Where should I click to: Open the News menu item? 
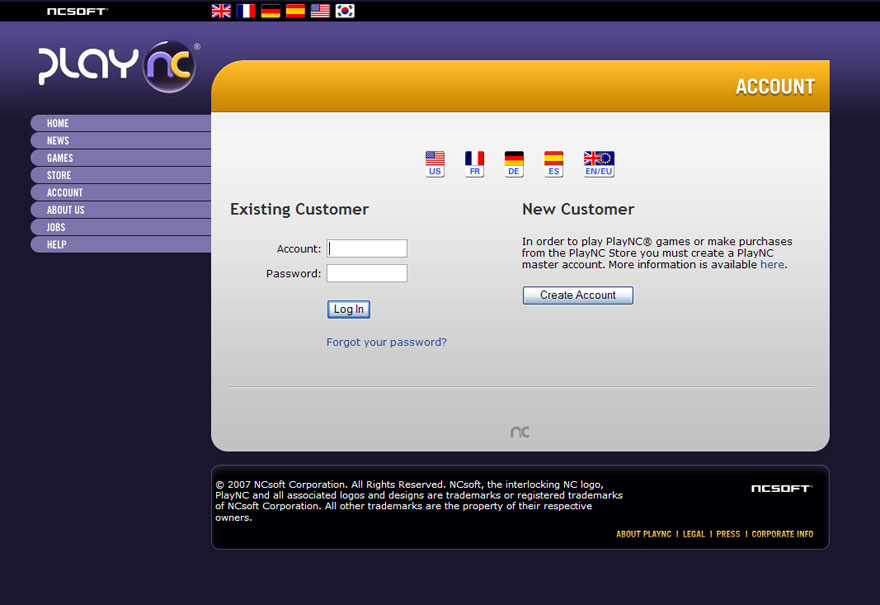[x=121, y=140]
